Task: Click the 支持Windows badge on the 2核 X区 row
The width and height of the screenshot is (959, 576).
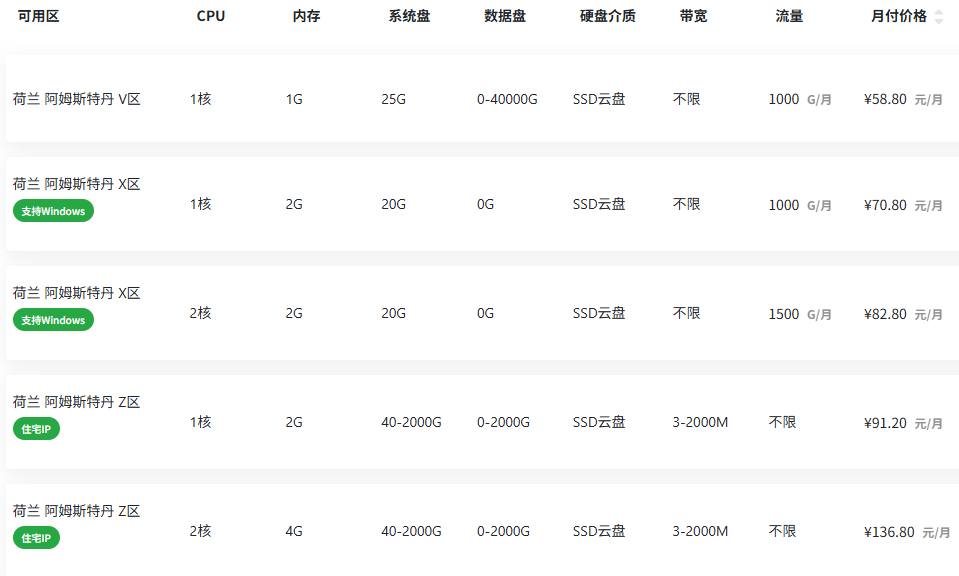Action: tap(53, 320)
